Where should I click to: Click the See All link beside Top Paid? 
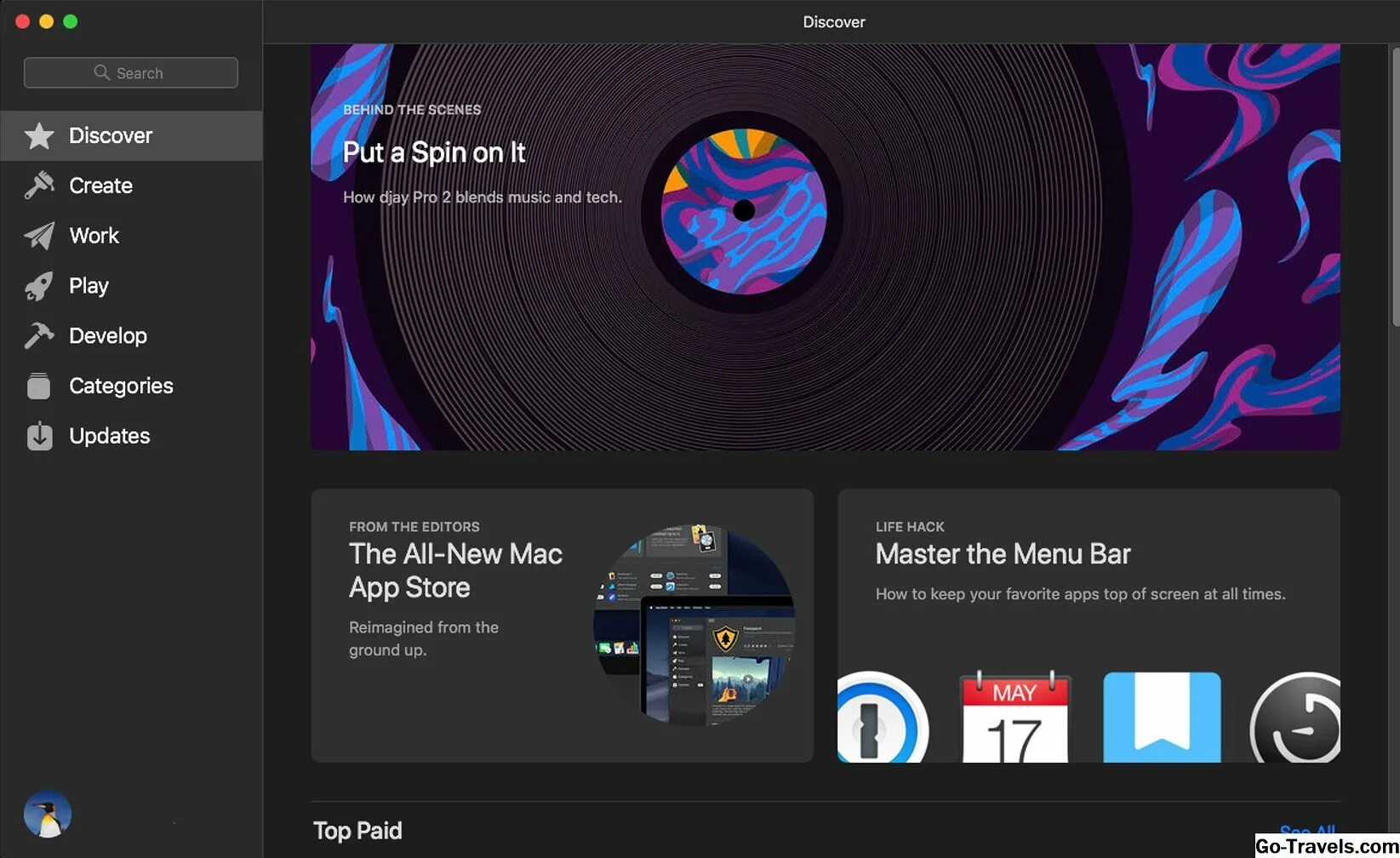click(x=1307, y=830)
